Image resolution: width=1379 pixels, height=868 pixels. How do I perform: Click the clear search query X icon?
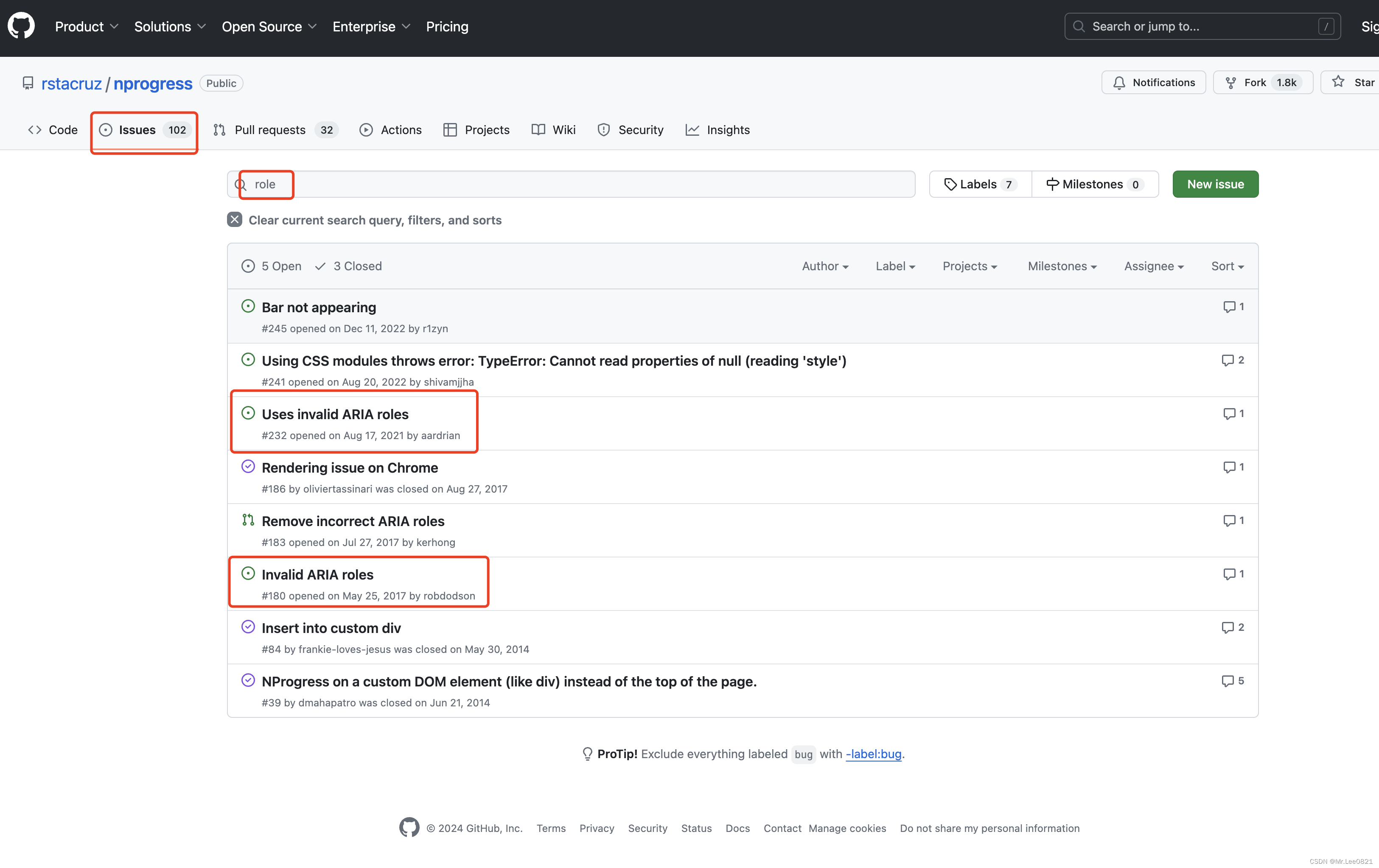(234, 220)
